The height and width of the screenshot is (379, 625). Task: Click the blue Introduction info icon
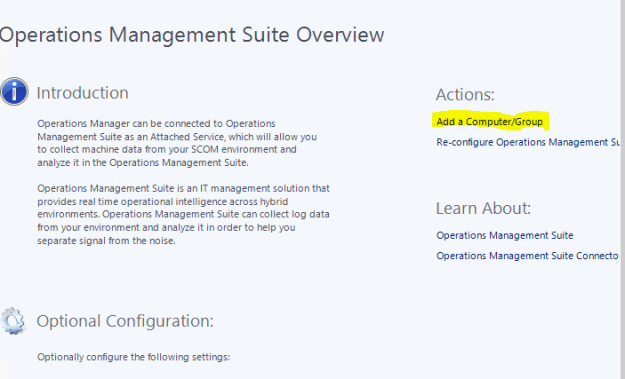coord(14,91)
